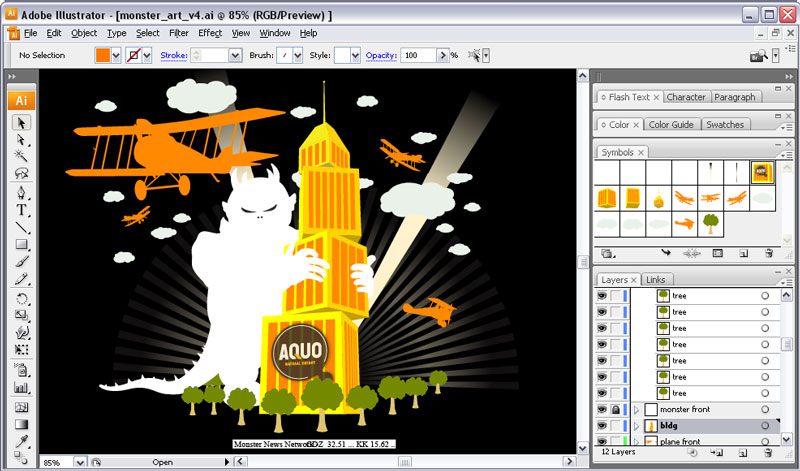Click the blue Stroke link
The image size is (800, 471).
click(174, 55)
